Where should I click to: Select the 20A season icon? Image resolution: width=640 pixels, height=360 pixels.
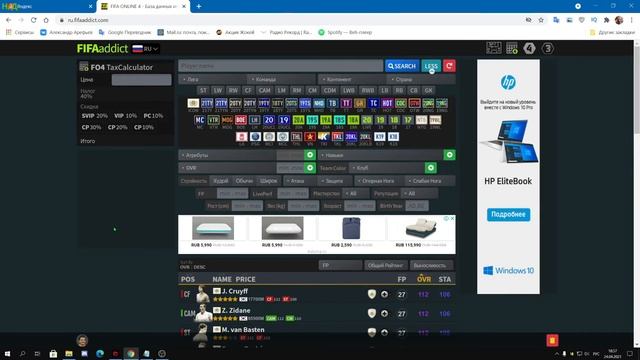(298, 120)
